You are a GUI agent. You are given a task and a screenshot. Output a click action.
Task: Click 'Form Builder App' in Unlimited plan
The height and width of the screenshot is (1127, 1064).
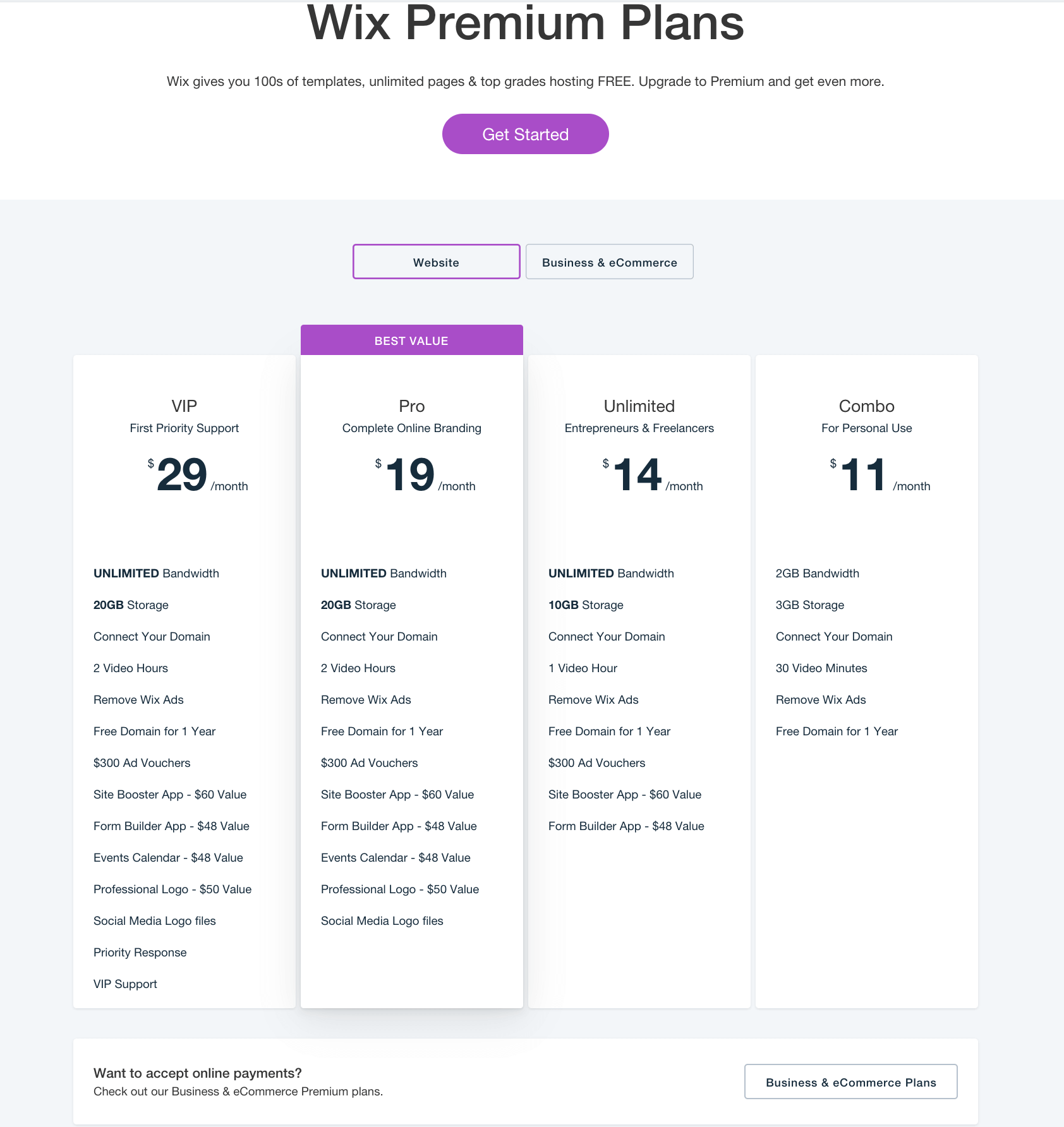(626, 826)
